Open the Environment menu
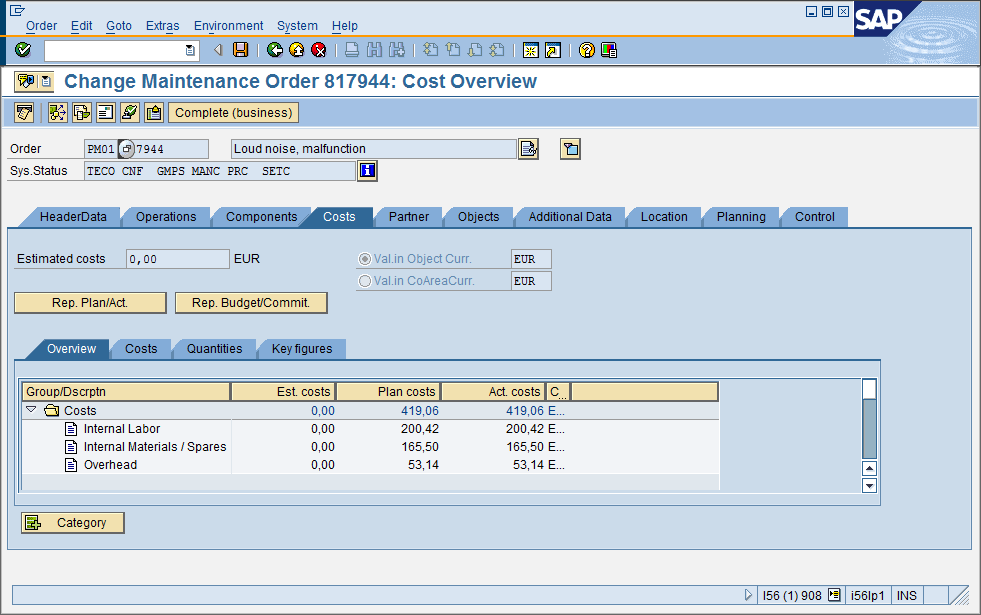Viewport: 981px width, 615px height. [228, 26]
